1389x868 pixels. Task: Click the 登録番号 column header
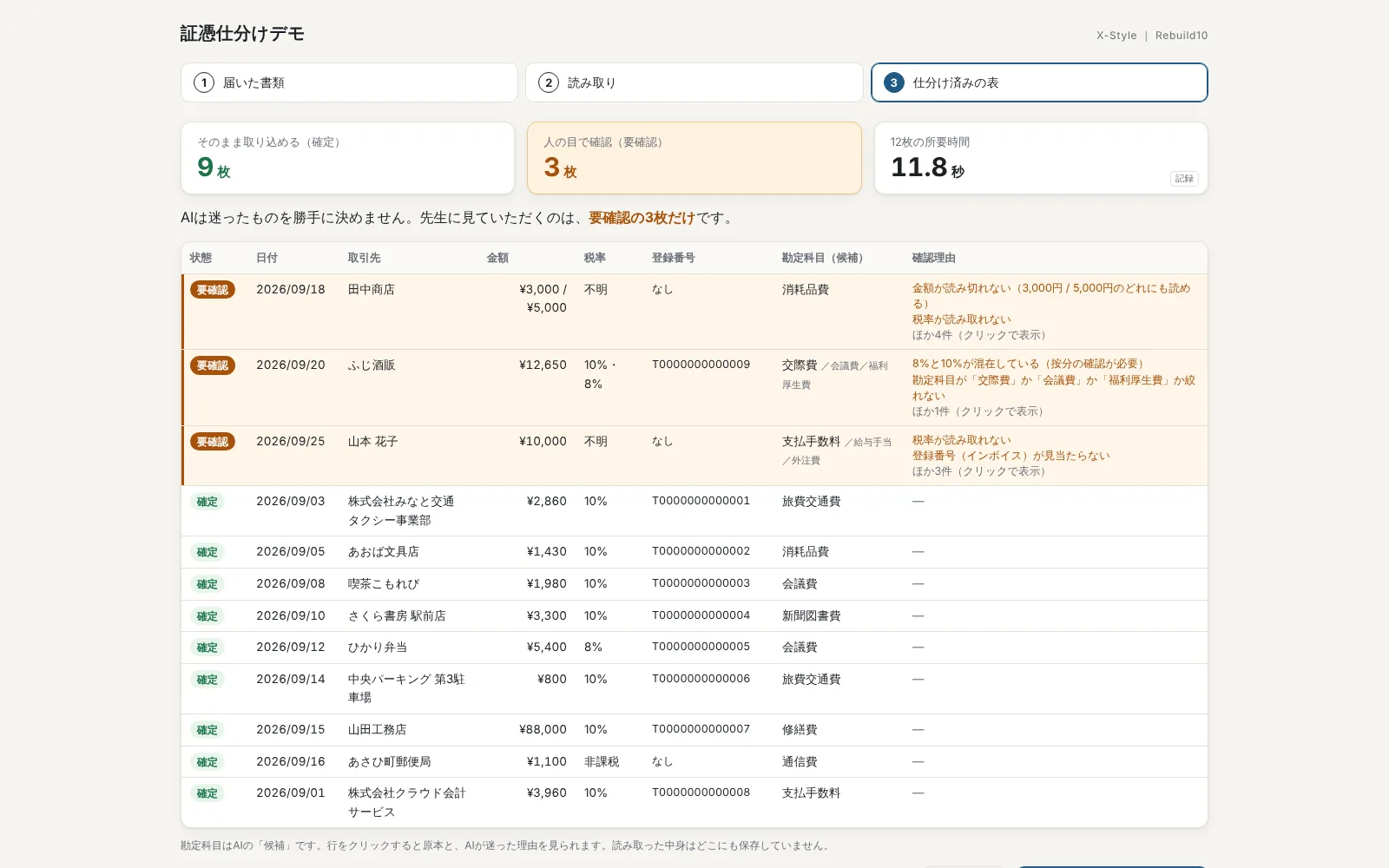click(x=673, y=258)
